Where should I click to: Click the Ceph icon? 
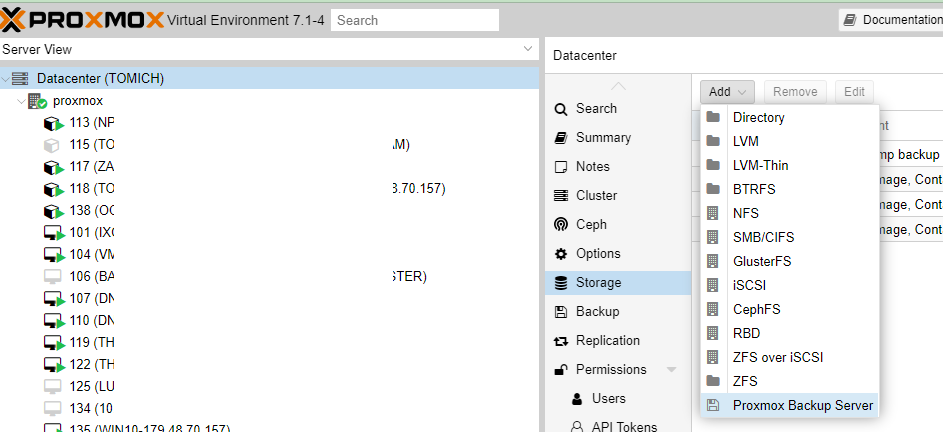561,224
